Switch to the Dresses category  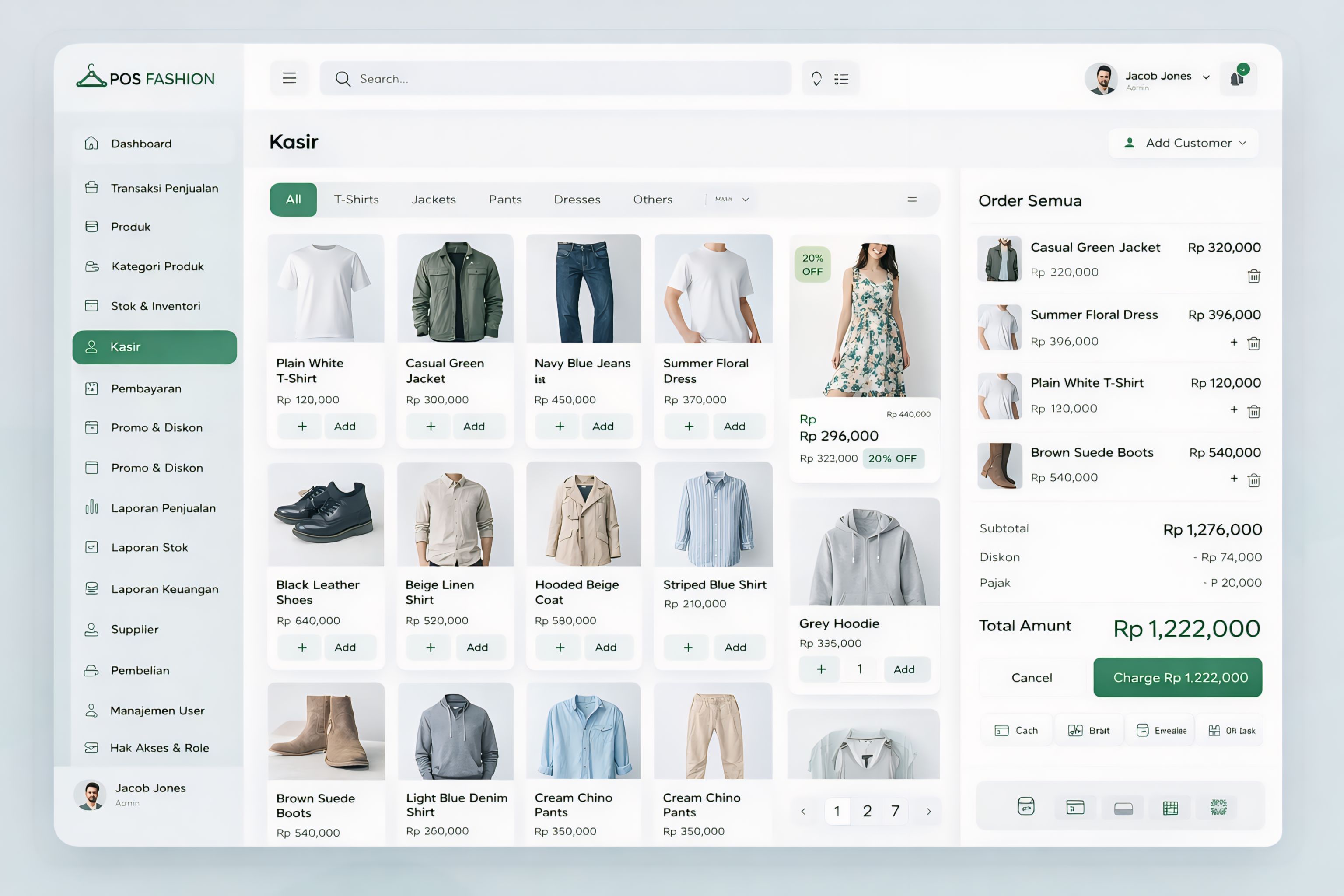coord(577,199)
